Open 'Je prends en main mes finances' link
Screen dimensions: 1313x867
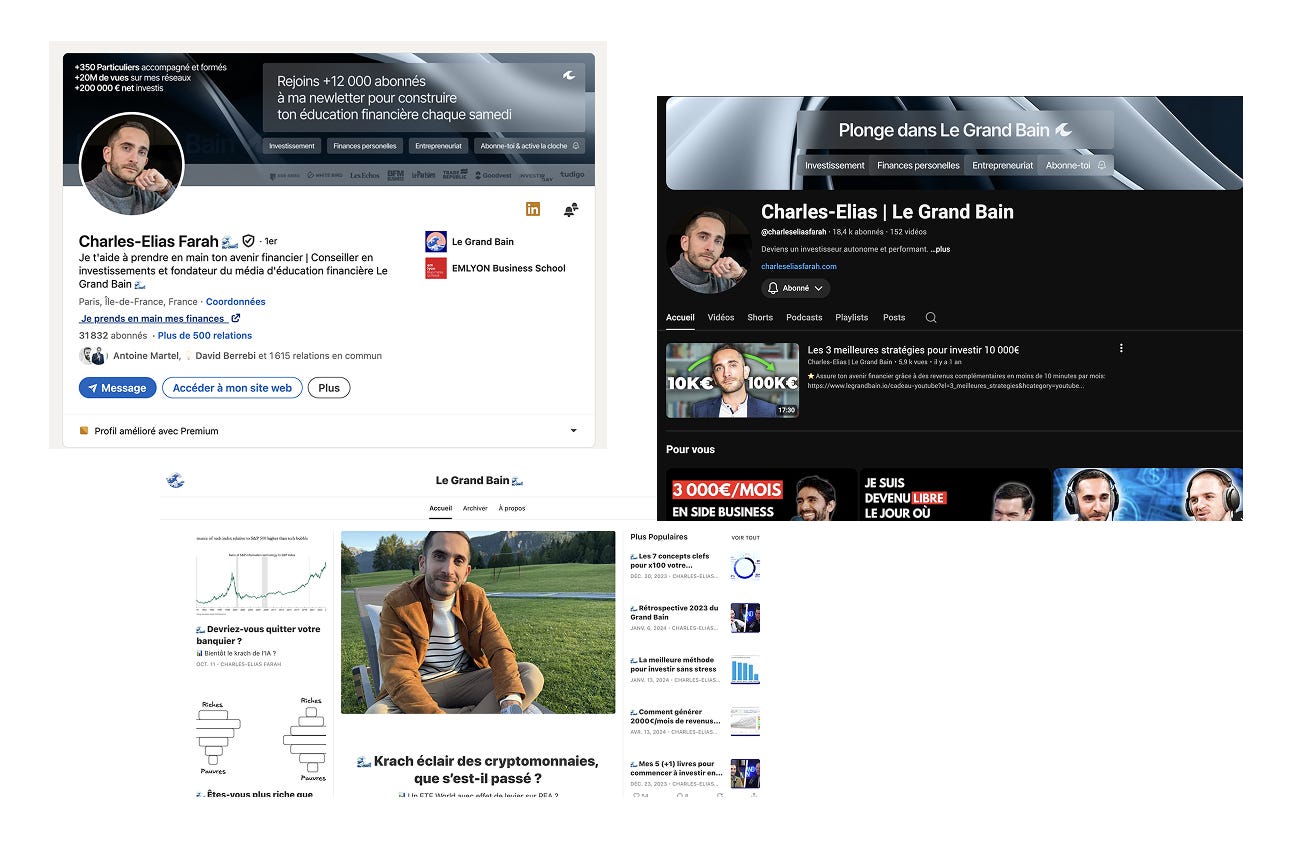tap(152, 319)
